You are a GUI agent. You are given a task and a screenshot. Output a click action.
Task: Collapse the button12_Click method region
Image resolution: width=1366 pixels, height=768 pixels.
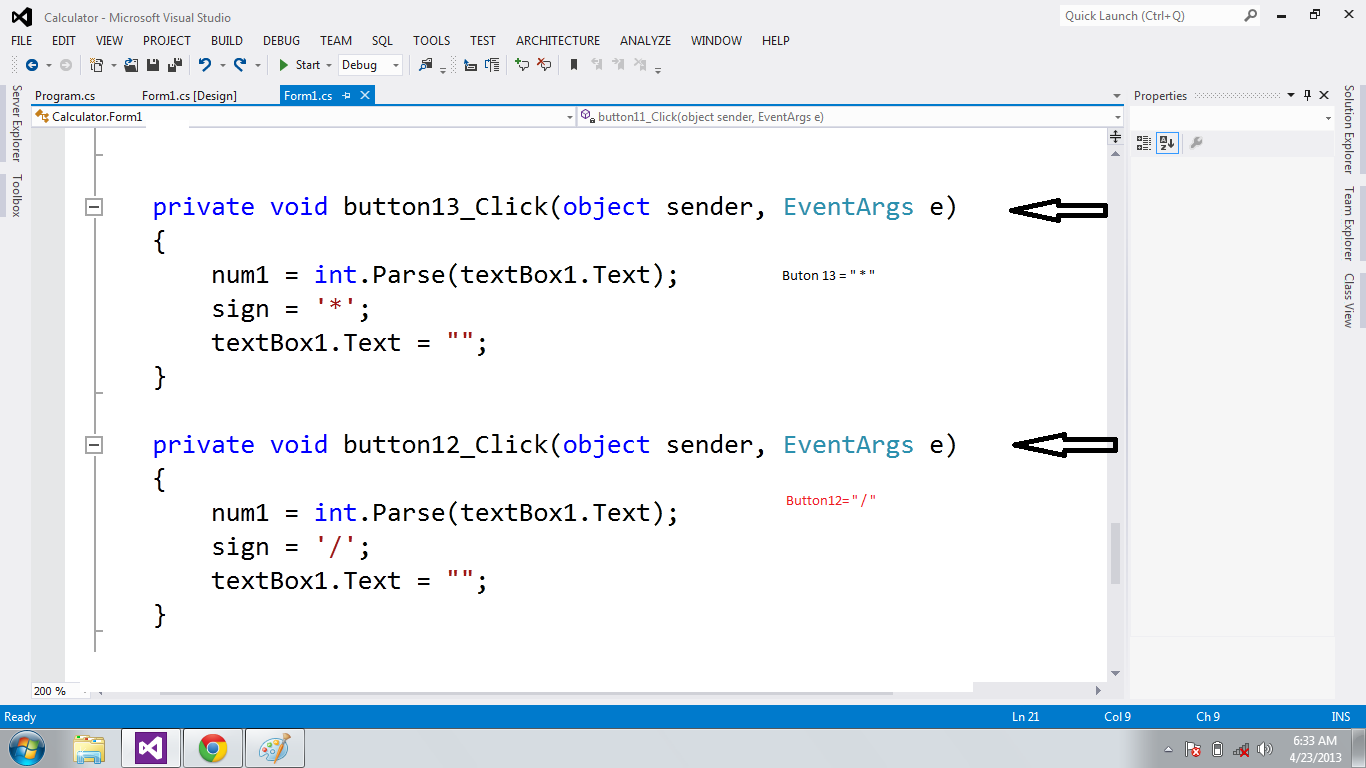[93, 444]
